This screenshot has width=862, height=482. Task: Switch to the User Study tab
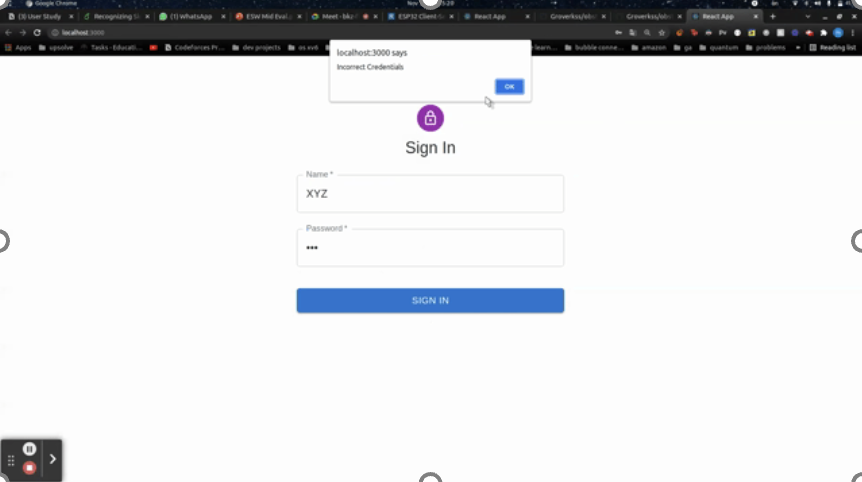[38, 16]
